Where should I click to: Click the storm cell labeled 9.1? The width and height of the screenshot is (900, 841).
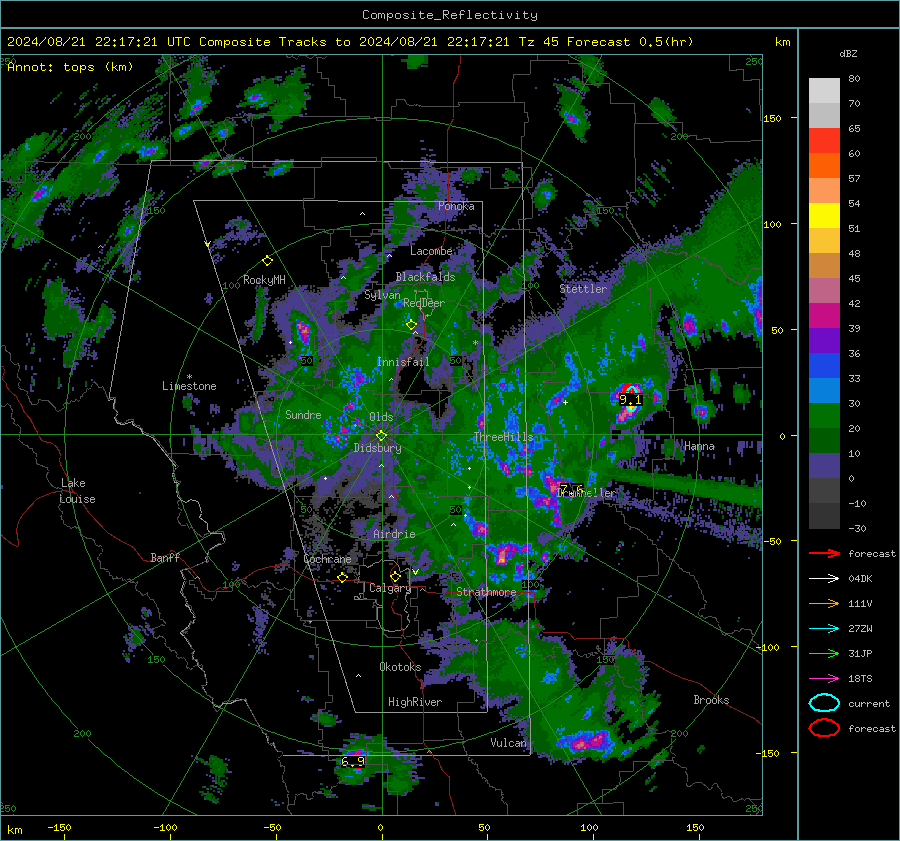click(630, 398)
